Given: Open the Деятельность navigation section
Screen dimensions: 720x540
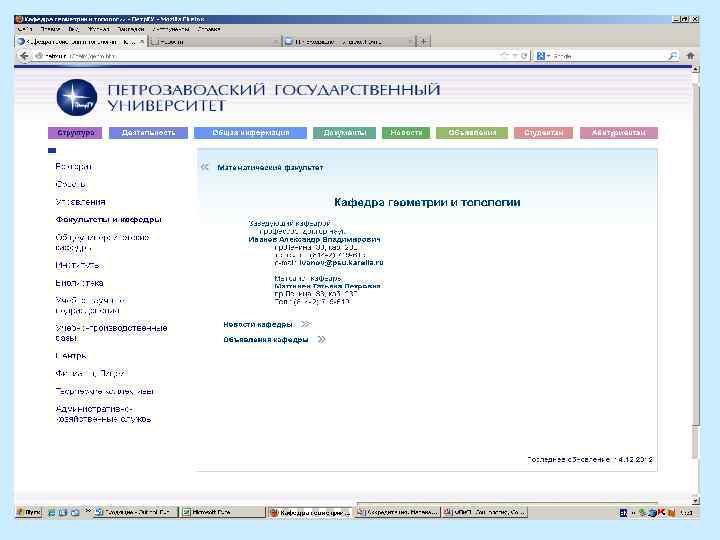Looking at the screenshot, I should pos(148,133).
